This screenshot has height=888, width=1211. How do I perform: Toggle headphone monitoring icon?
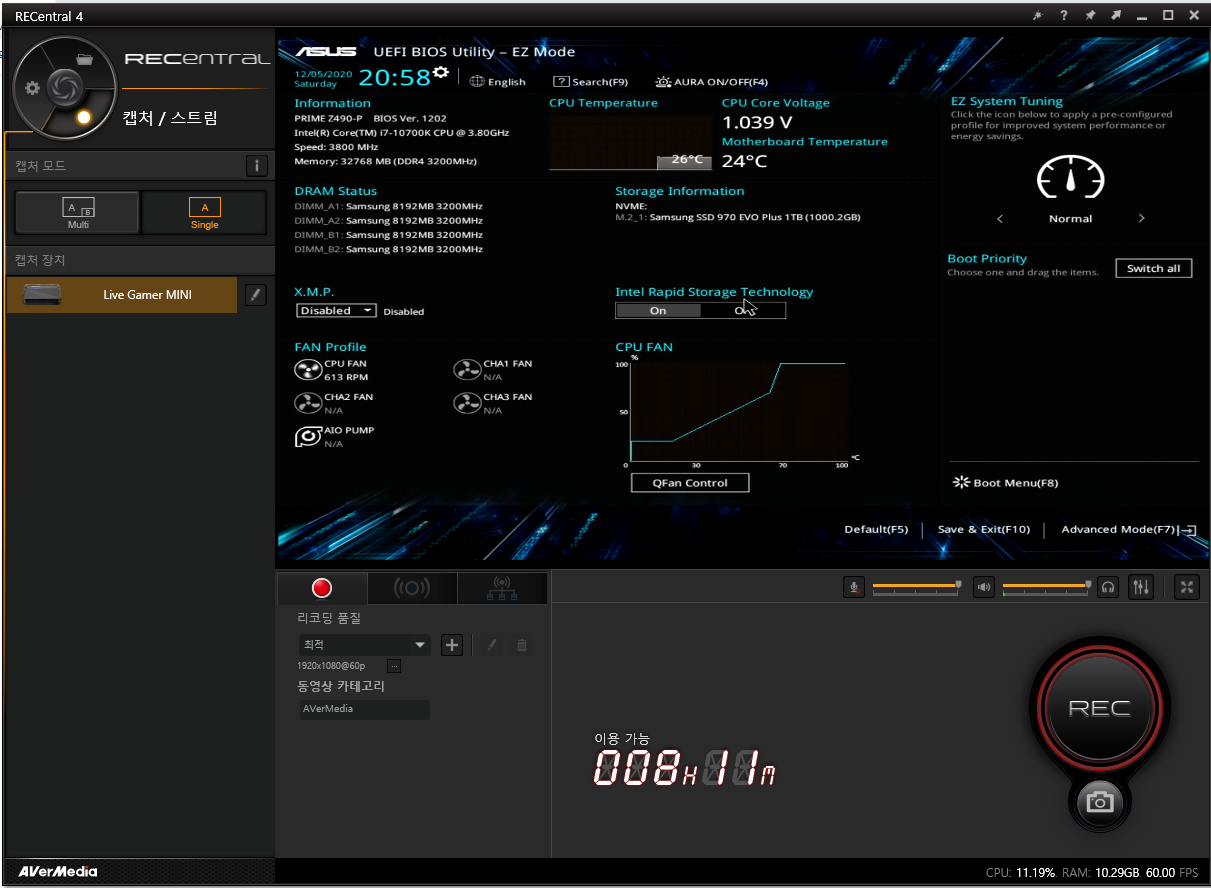click(1108, 588)
